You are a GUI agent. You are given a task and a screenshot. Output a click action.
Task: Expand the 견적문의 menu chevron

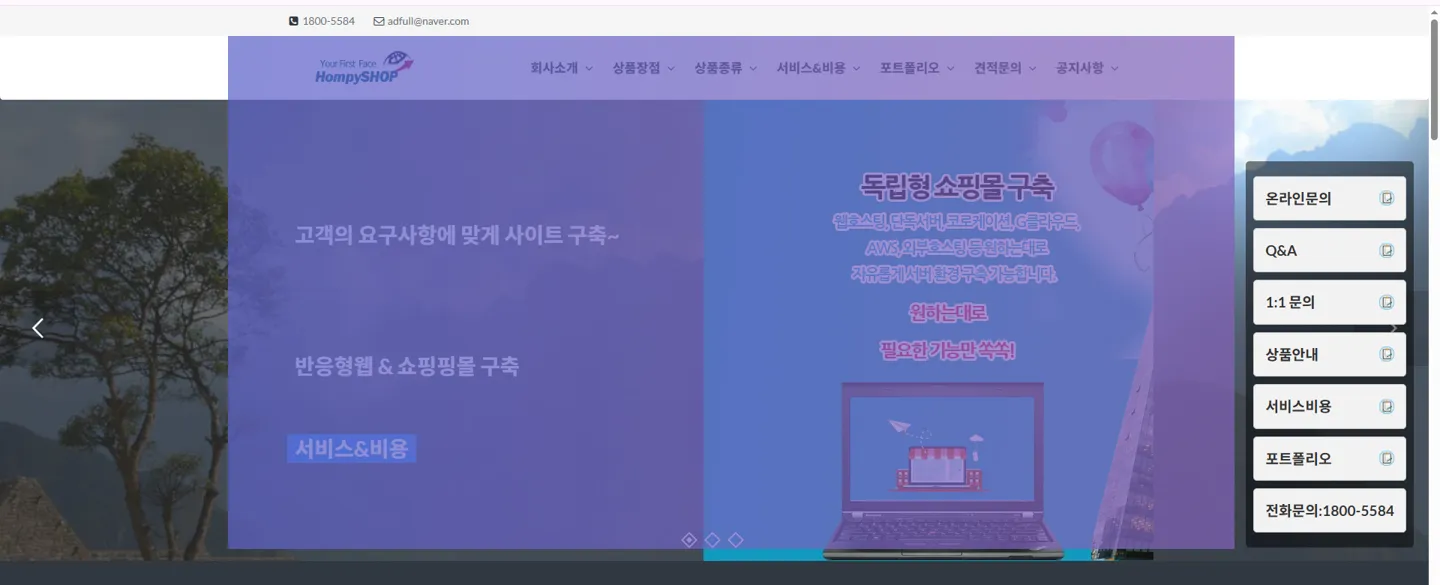(1033, 69)
